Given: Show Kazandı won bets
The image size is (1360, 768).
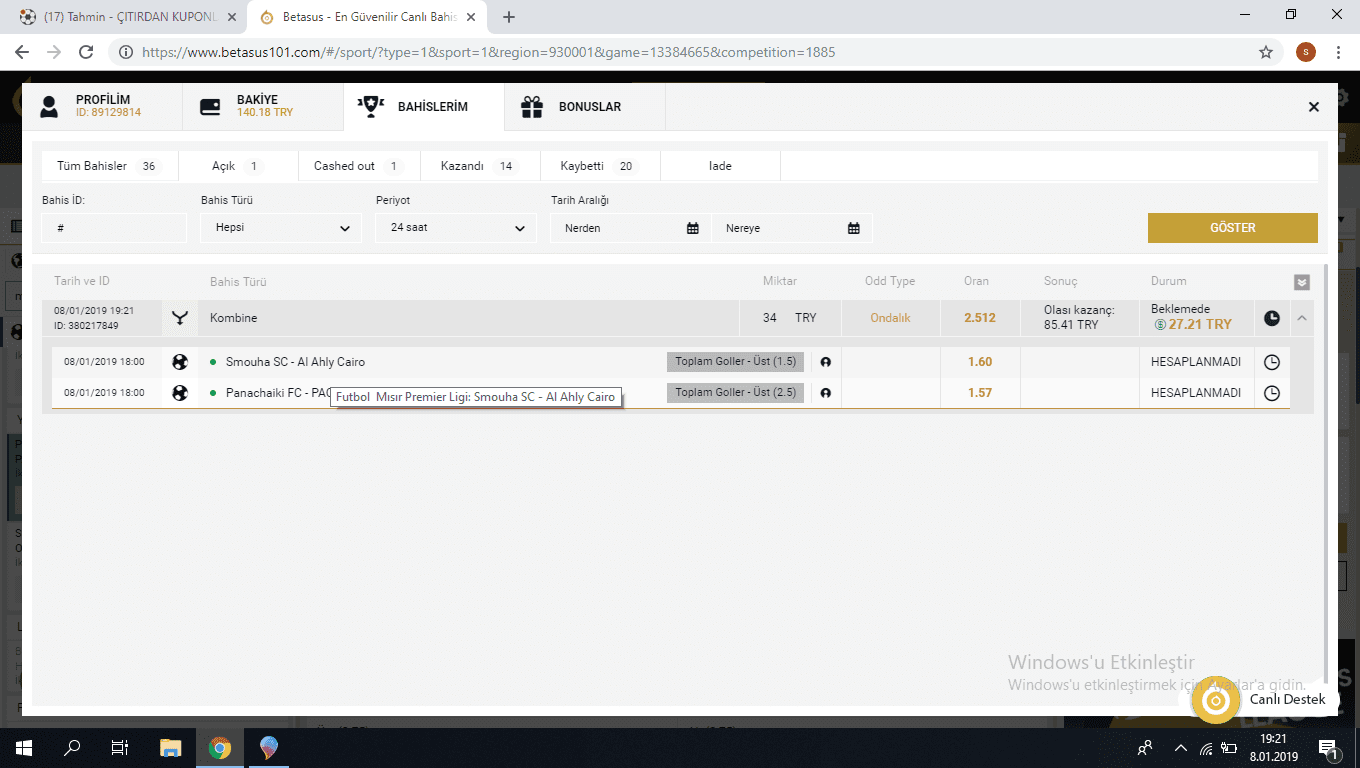Looking at the screenshot, I should point(480,166).
